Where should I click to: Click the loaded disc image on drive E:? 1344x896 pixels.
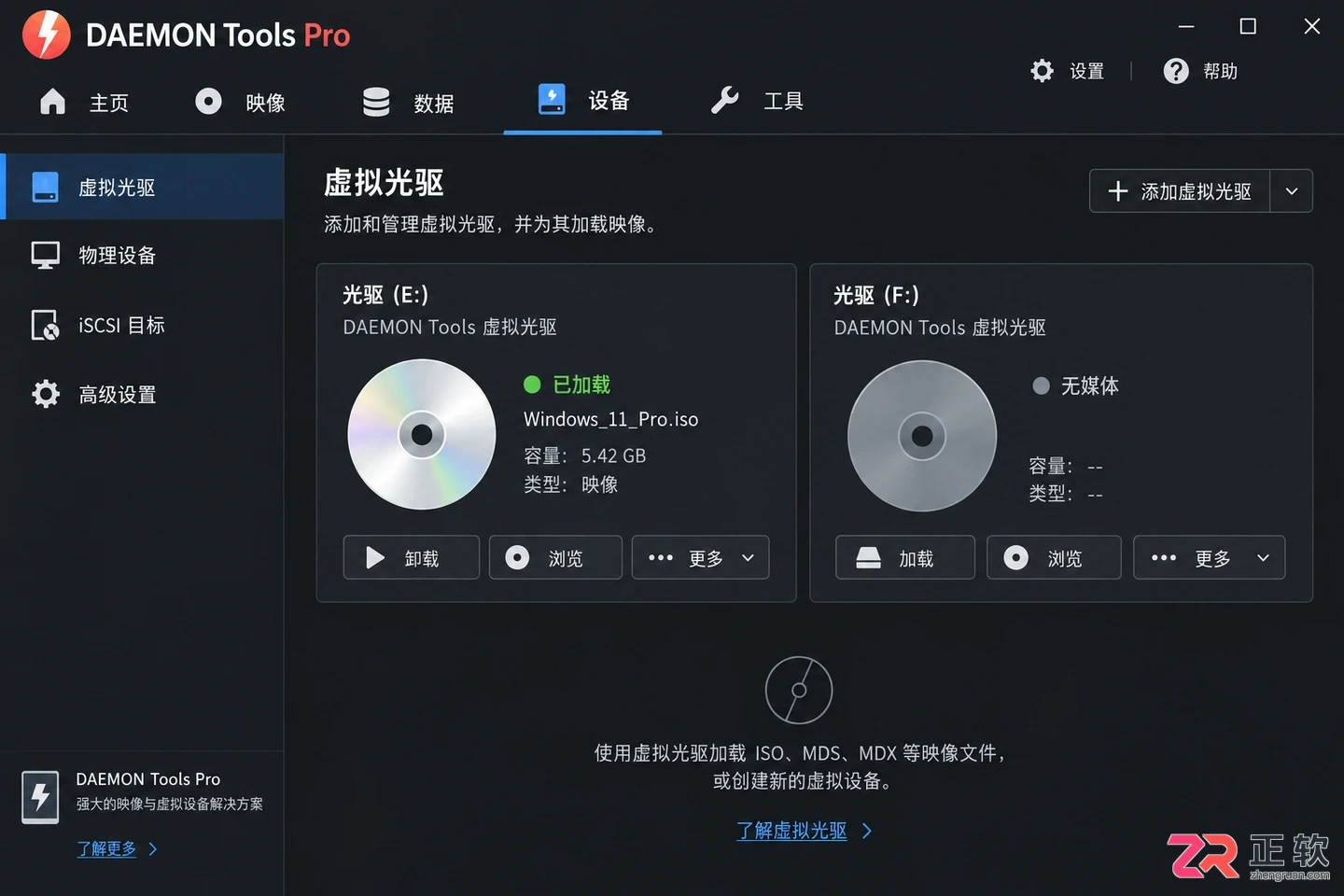click(x=422, y=435)
